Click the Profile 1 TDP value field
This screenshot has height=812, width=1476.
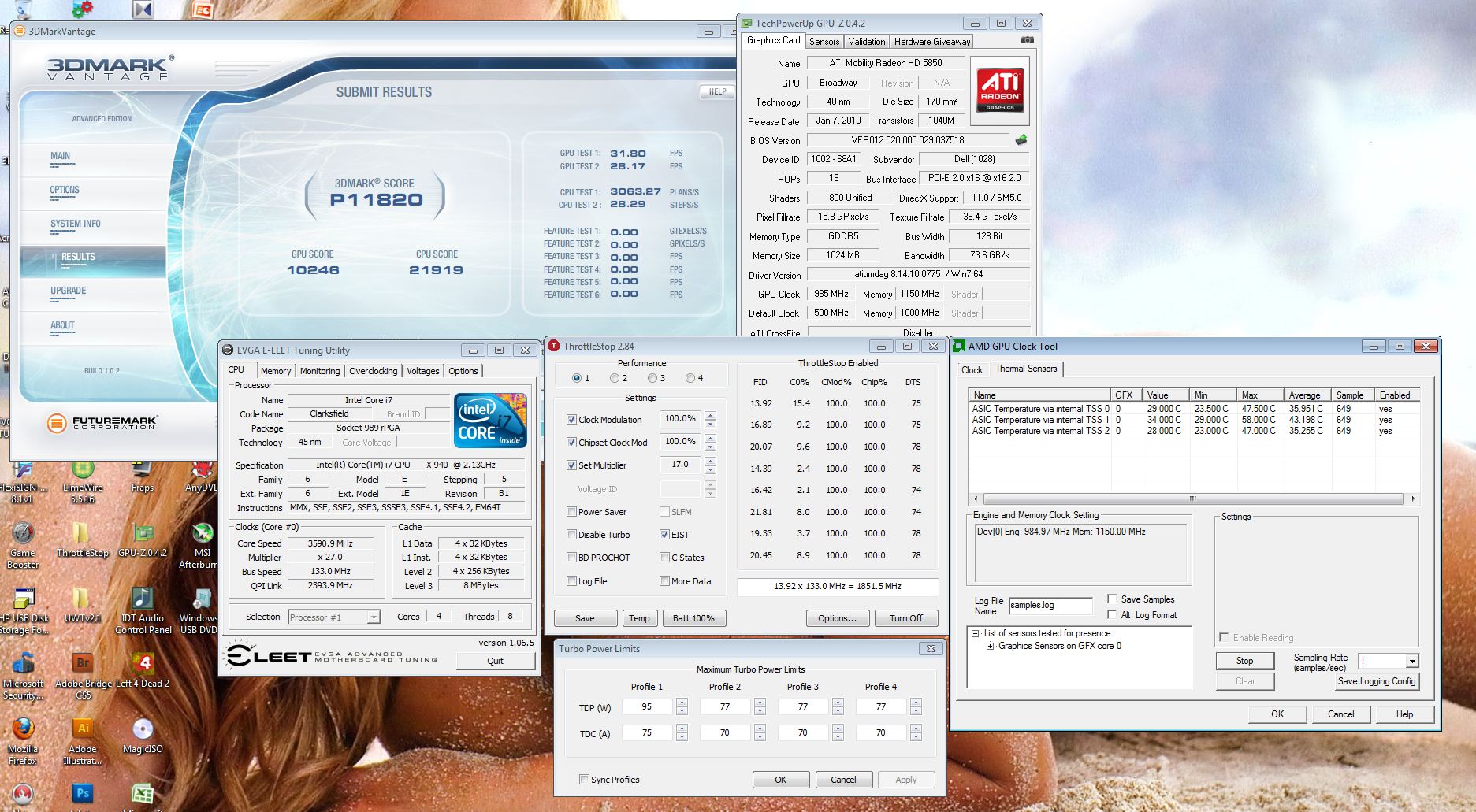coord(647,707)
